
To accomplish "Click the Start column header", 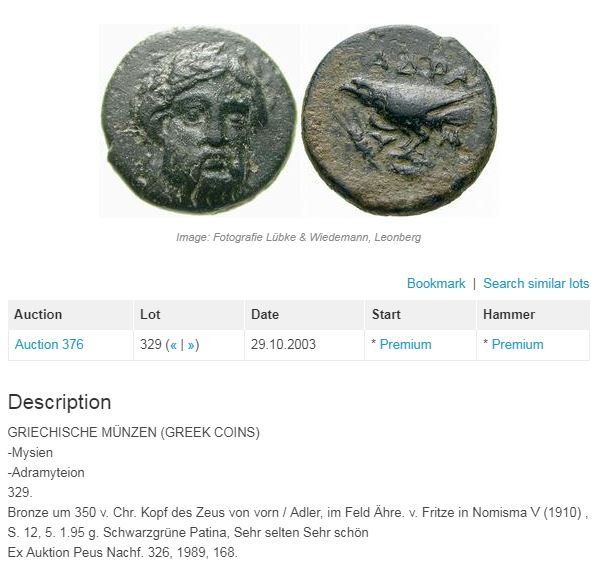I will pyautogui.click(x=386, y=315).
